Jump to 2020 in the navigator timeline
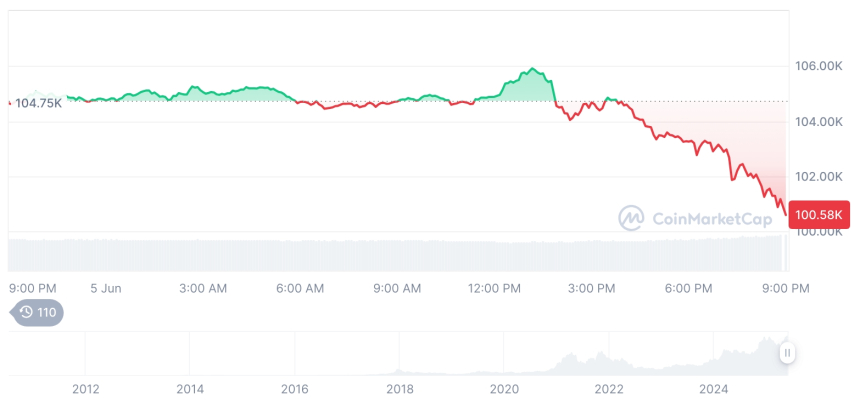Viewport: 860px width, 401px height. 504,389
